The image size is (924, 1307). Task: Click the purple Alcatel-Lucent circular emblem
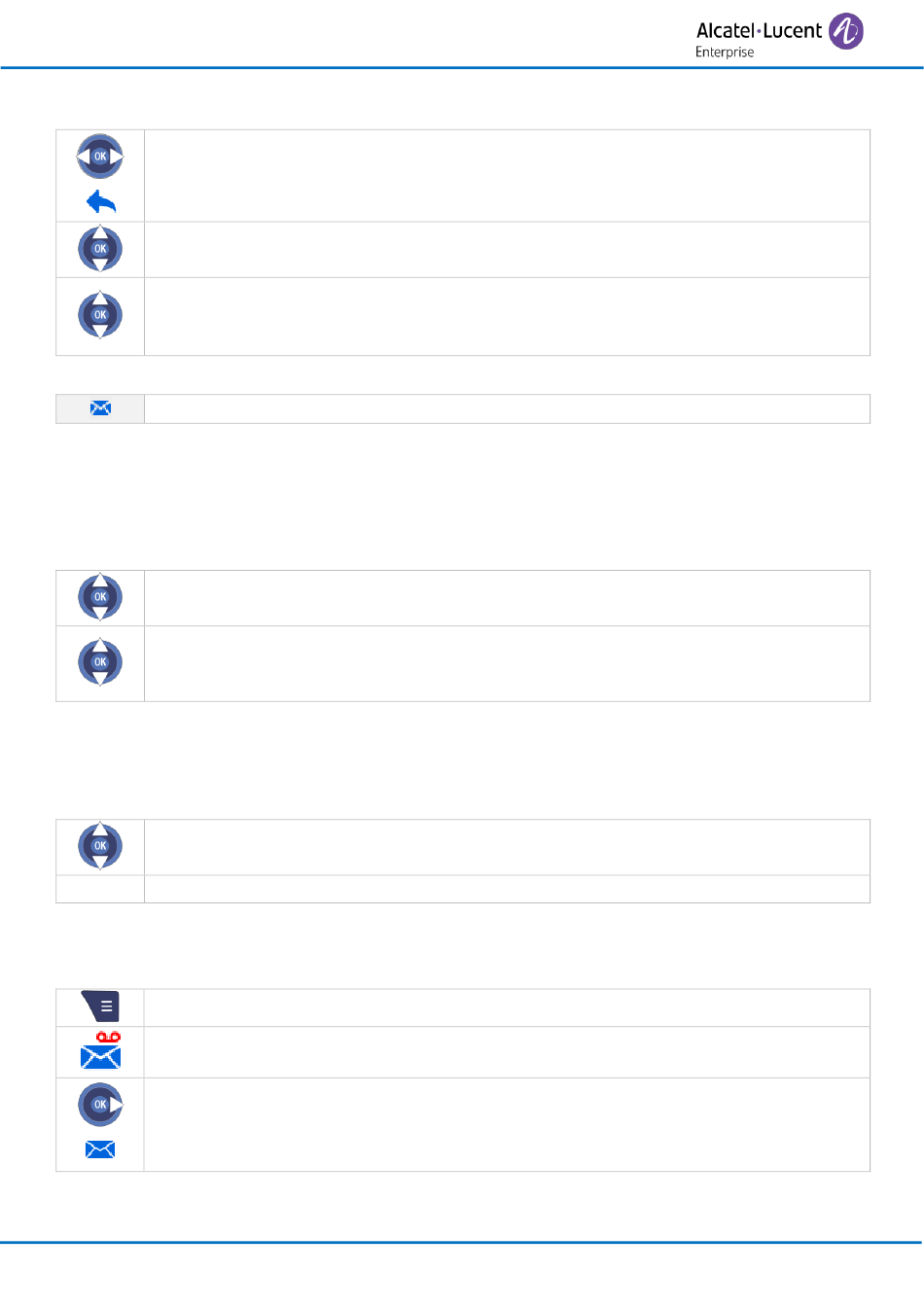tap(846, 31)
